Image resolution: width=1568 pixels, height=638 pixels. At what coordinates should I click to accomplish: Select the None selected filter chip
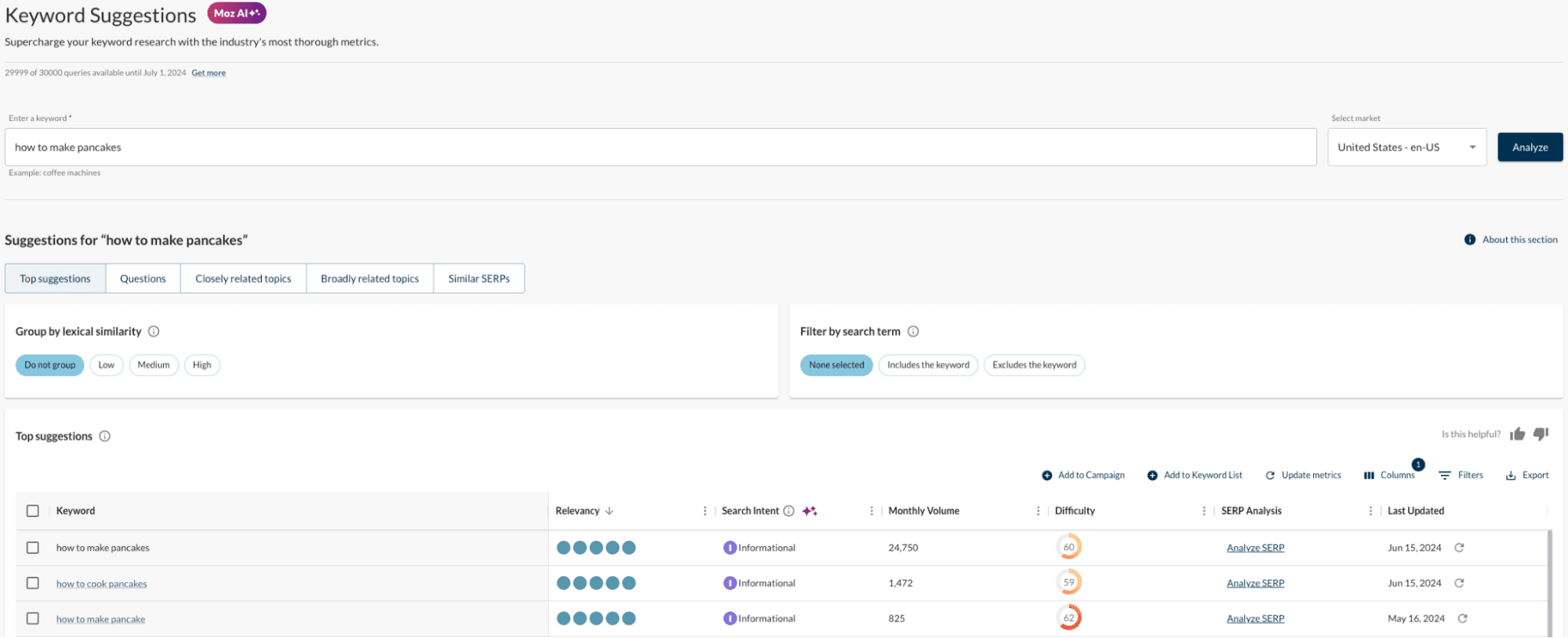(836, 365)
